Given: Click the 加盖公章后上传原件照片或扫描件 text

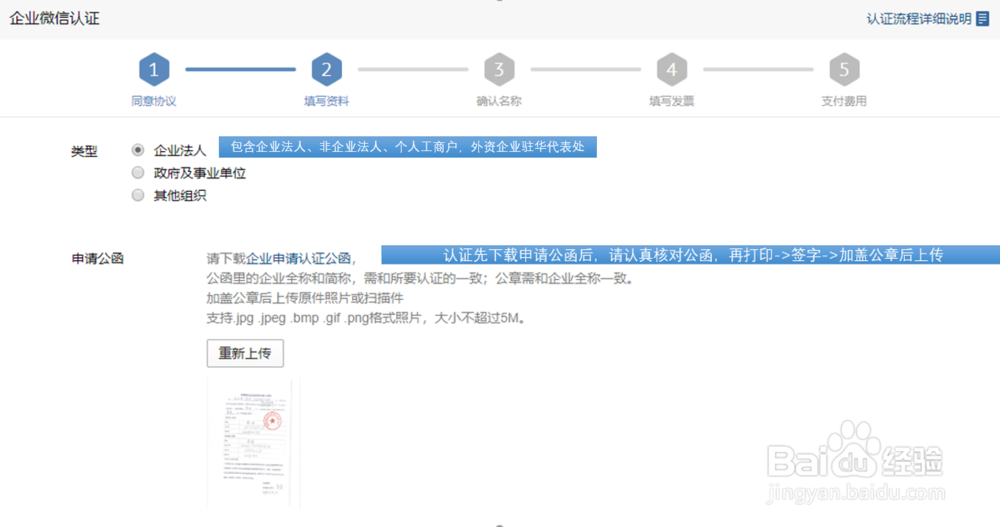Looking at the screenshot, I should [x=305, y=298].
